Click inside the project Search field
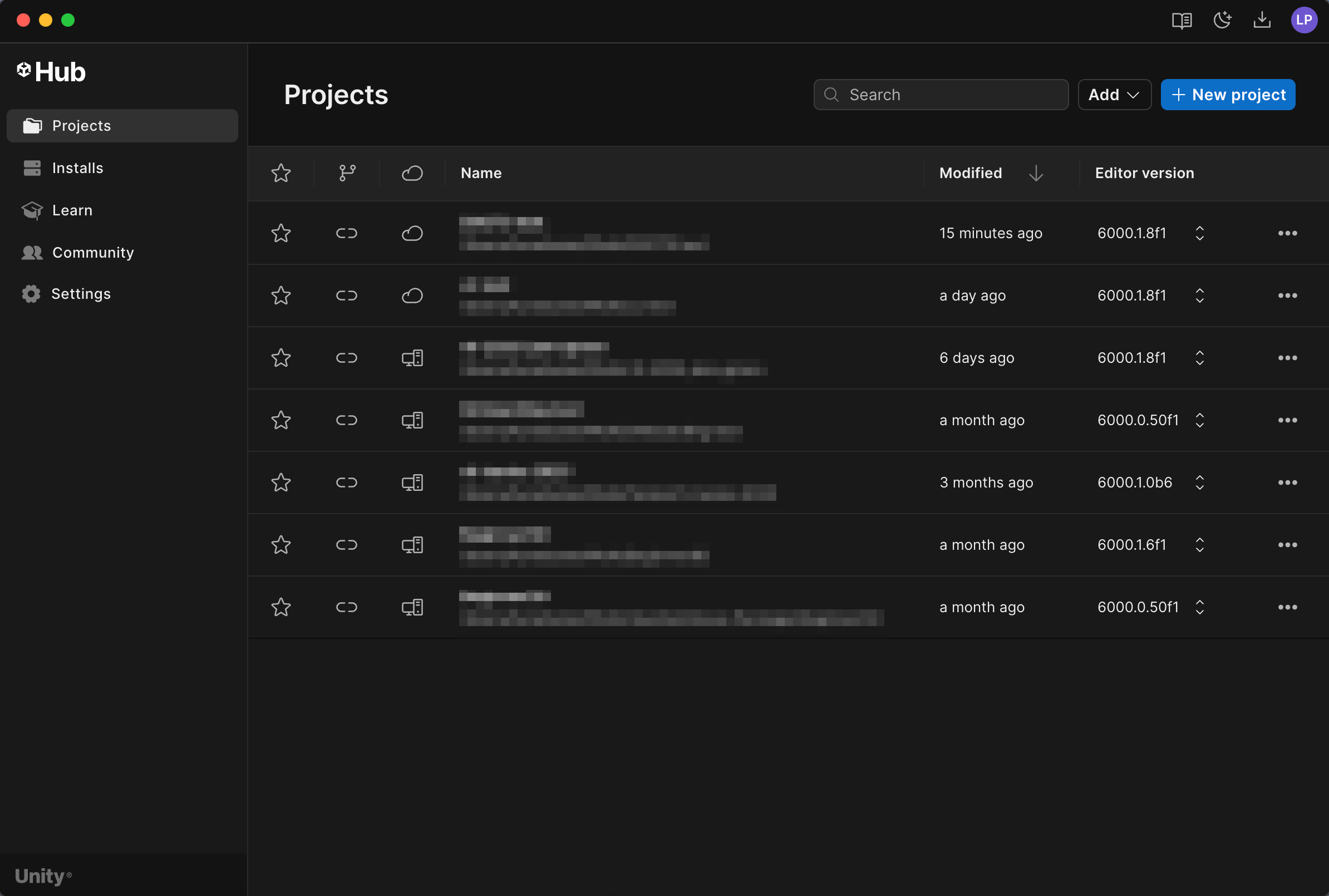1329x896 pixels. pyautogui.click(x=940, y=94)
